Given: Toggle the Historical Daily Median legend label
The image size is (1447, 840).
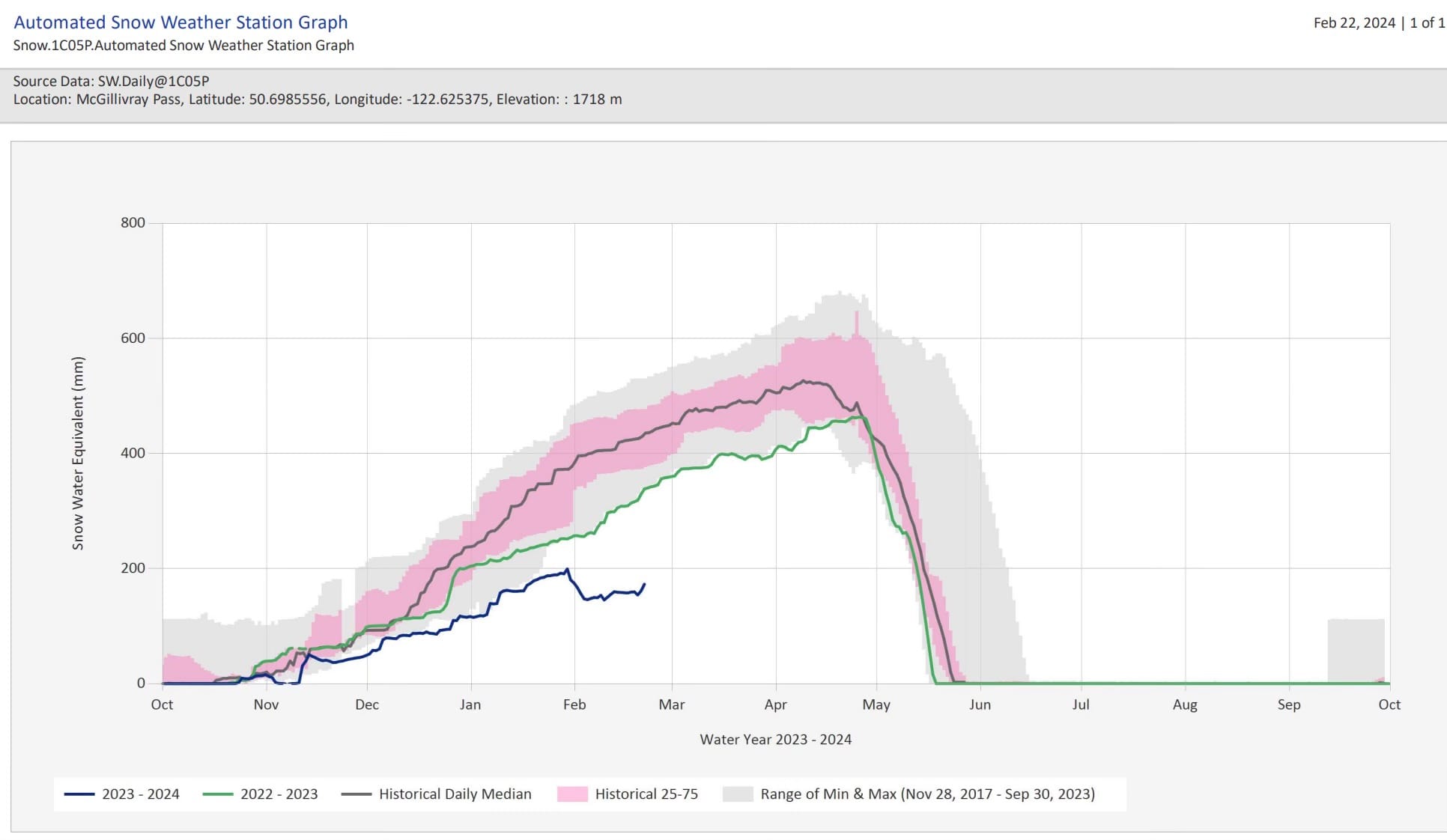Looking at the screenshot, I should tap(455, 794).
